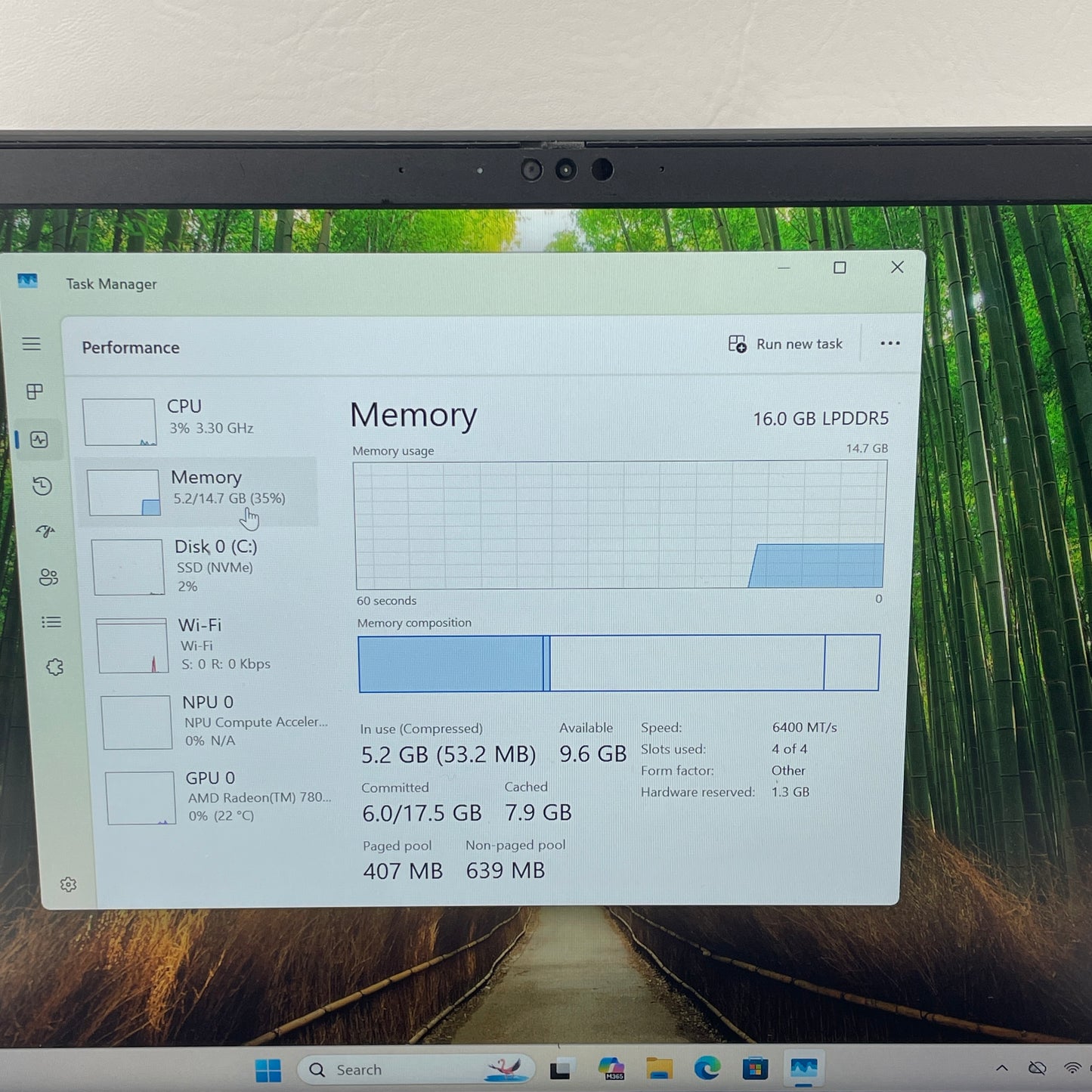Viewport: 1092px width, 1092px height.
Task: Click the Run new task button
Action: (785, 344)
